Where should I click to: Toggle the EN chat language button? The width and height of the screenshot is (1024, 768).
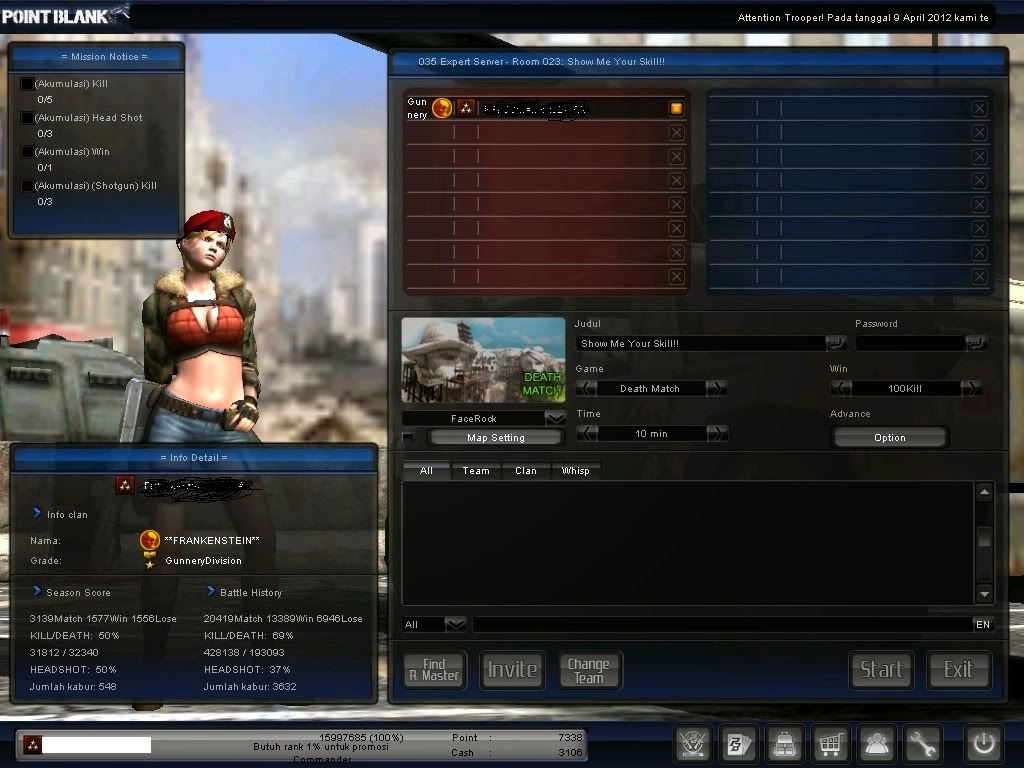[983, 624]
